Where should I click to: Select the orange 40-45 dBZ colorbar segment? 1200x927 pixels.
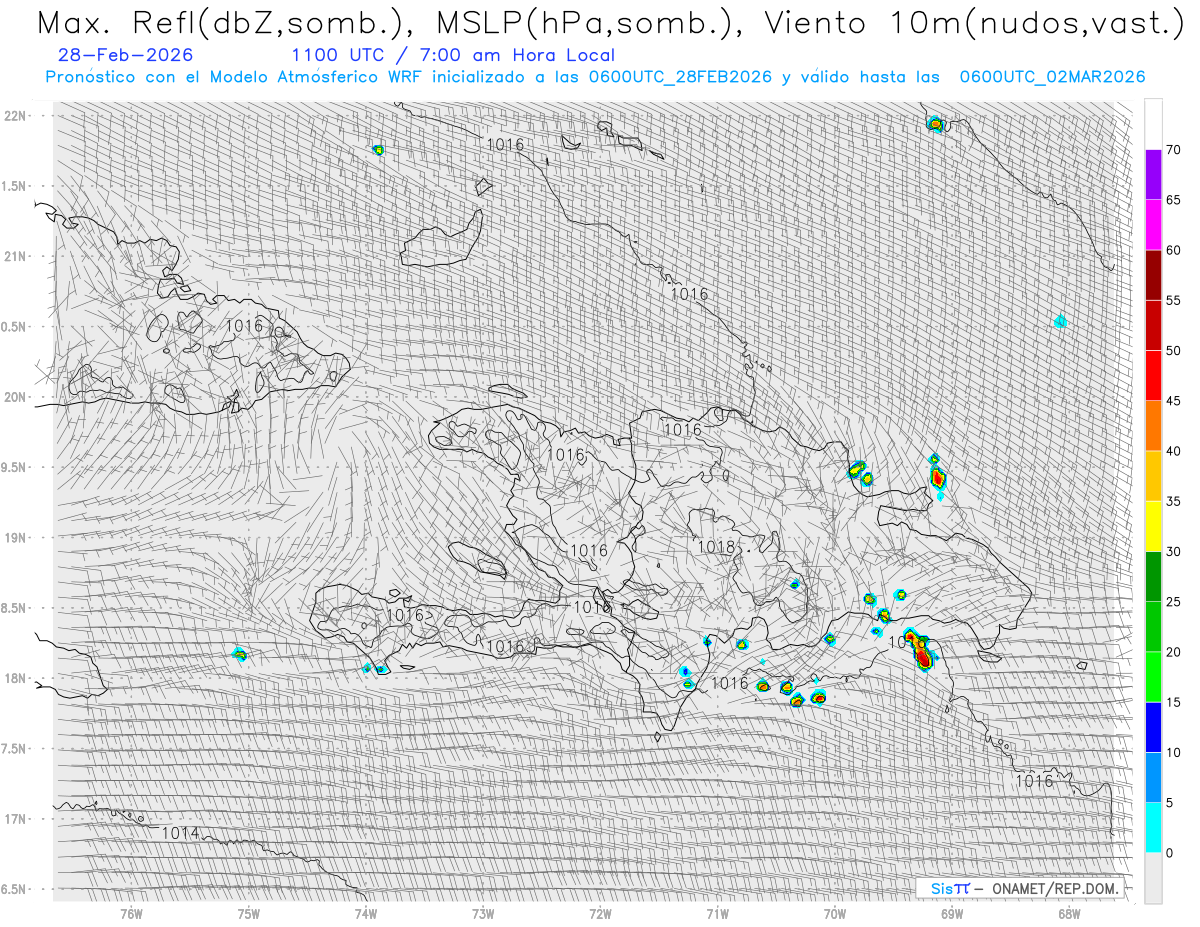click(1153, 426)
